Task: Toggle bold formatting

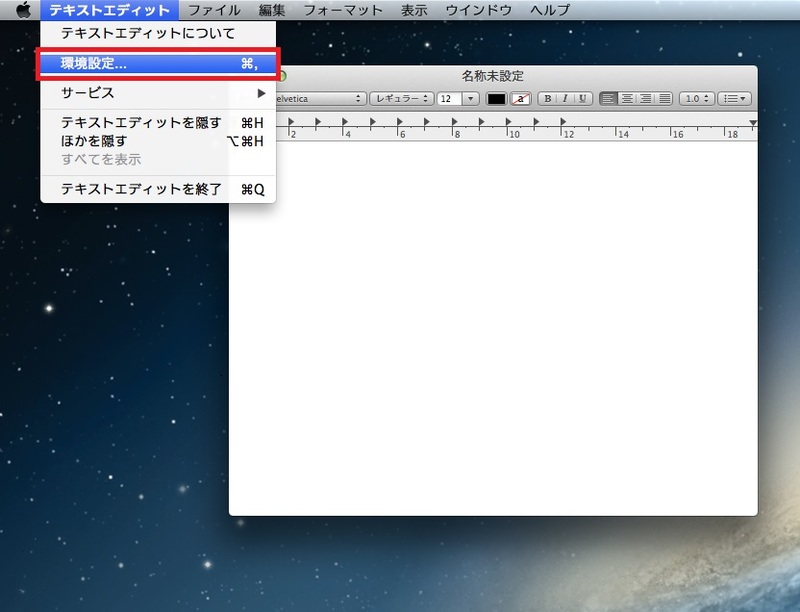Action: pyautogui.click(x=547, y=98)
